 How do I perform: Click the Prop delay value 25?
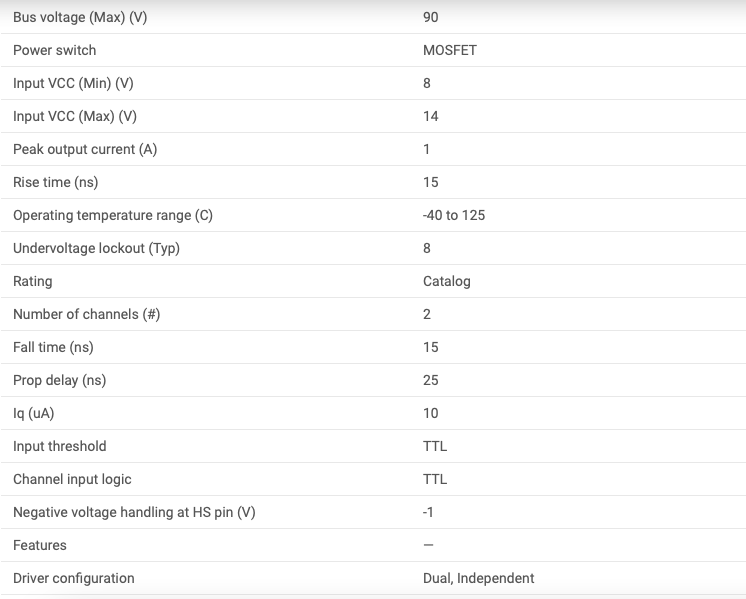[431, 380]
